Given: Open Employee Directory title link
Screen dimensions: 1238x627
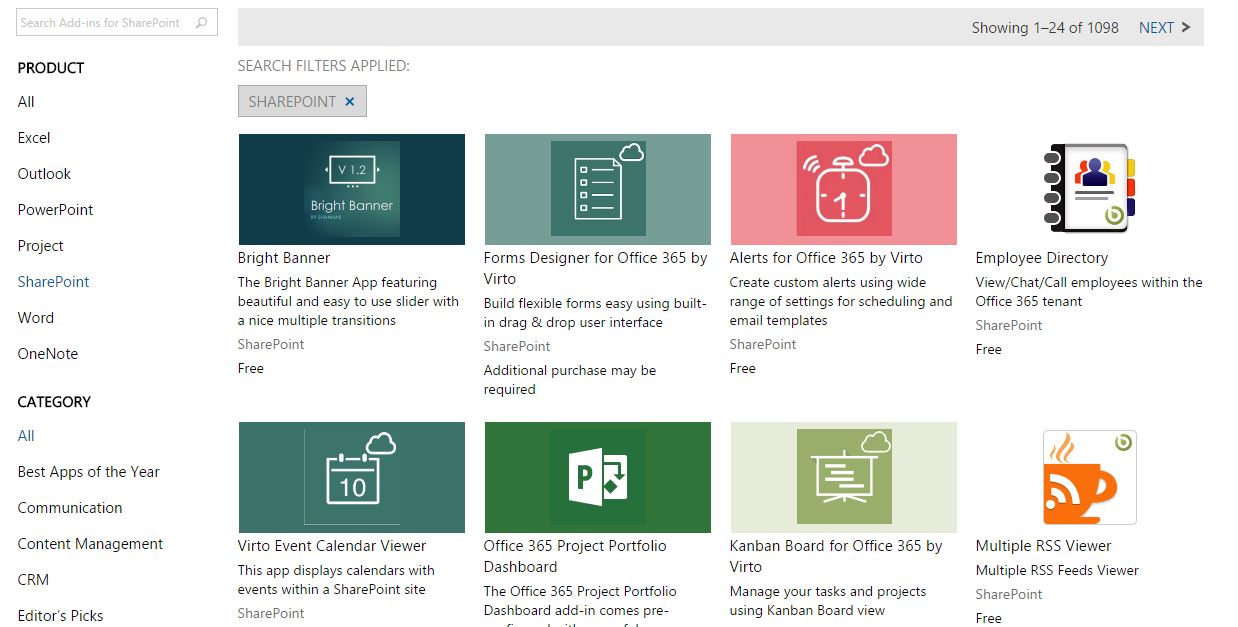Looking at the screenshot, I should [1042, 258].
